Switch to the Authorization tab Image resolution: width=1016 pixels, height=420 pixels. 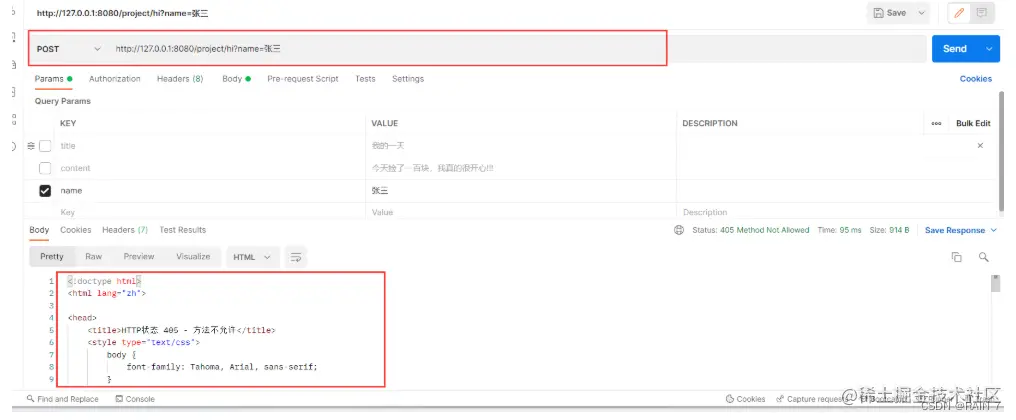[x=115, y=79]
